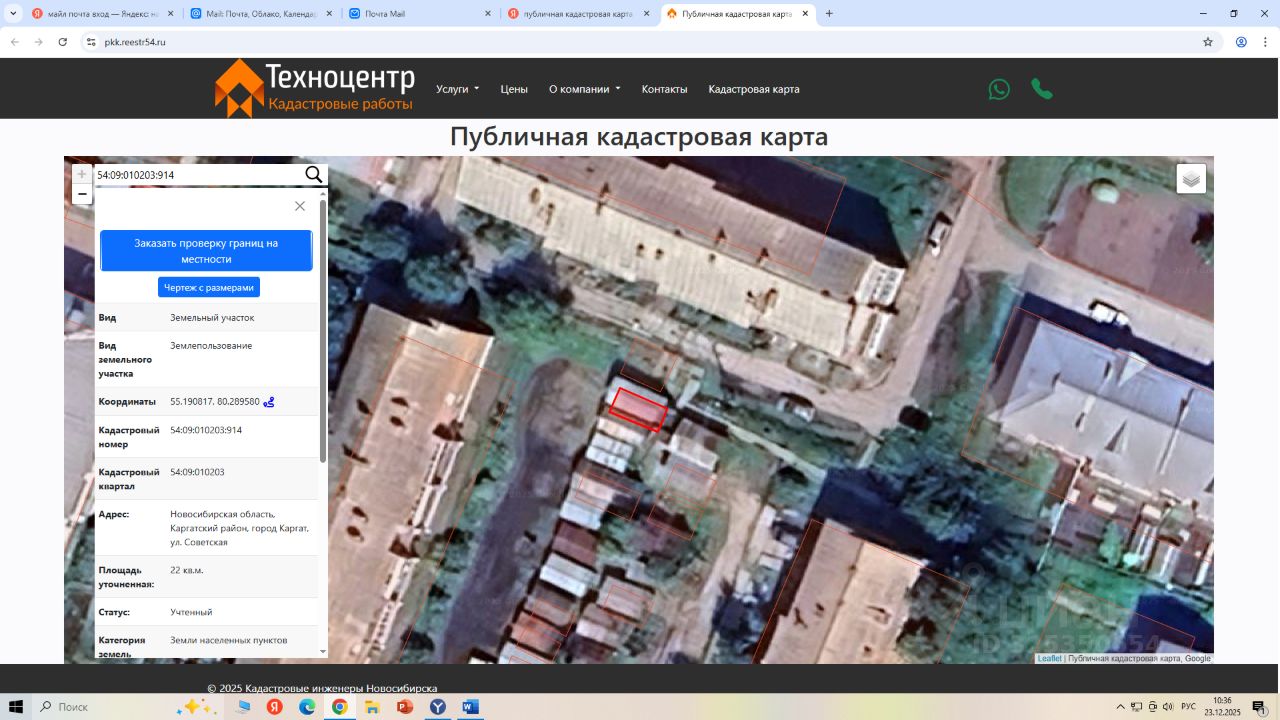The width and height of the screenshot is (1280, 720).
Task: Click the green phone call icon
Action: [1042, 89]
